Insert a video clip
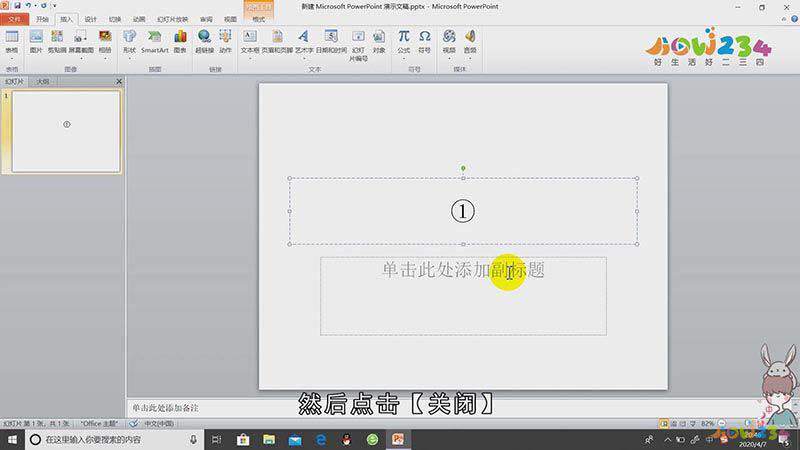 [x=449, y=42]
